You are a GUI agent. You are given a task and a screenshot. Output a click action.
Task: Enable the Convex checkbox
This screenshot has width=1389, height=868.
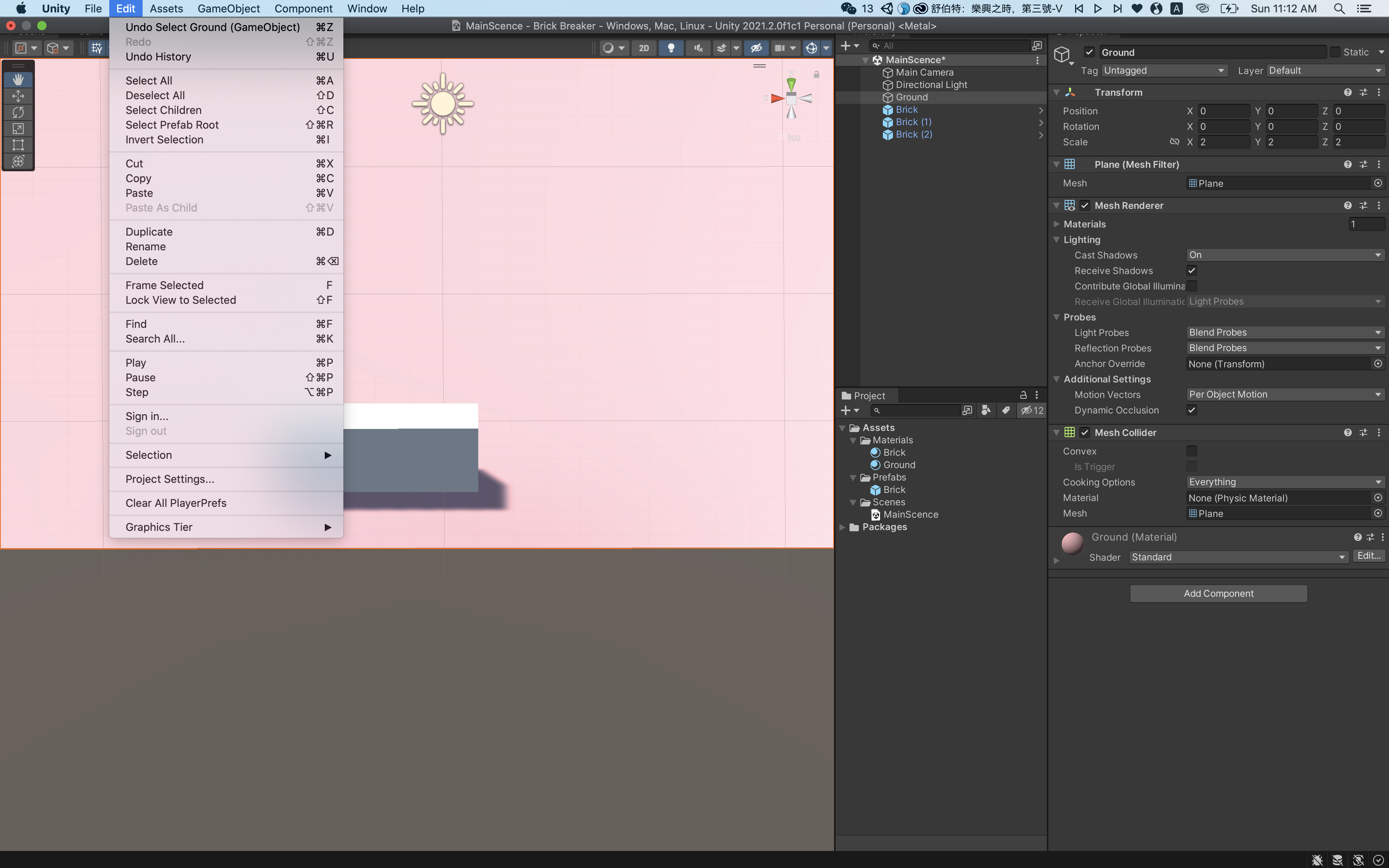(x=1192, y=451)
